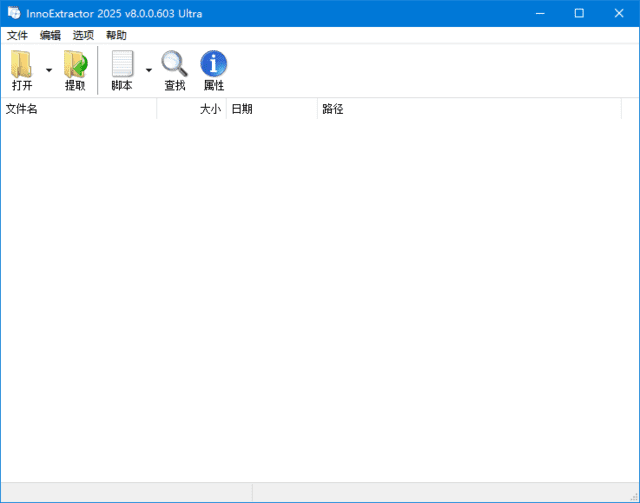Click the 查找 (Find) magnifier icon

[174, 65]
